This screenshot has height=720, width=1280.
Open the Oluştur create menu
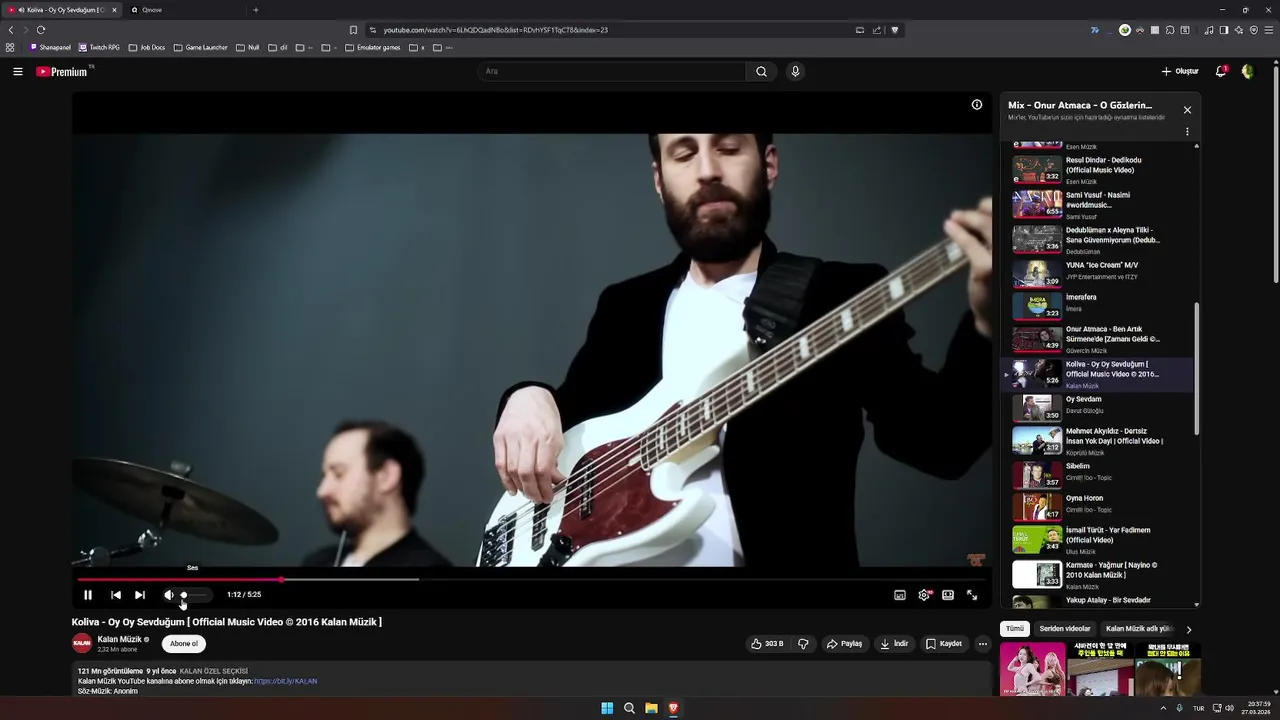pyautogui.click(x=1180, y=71)
